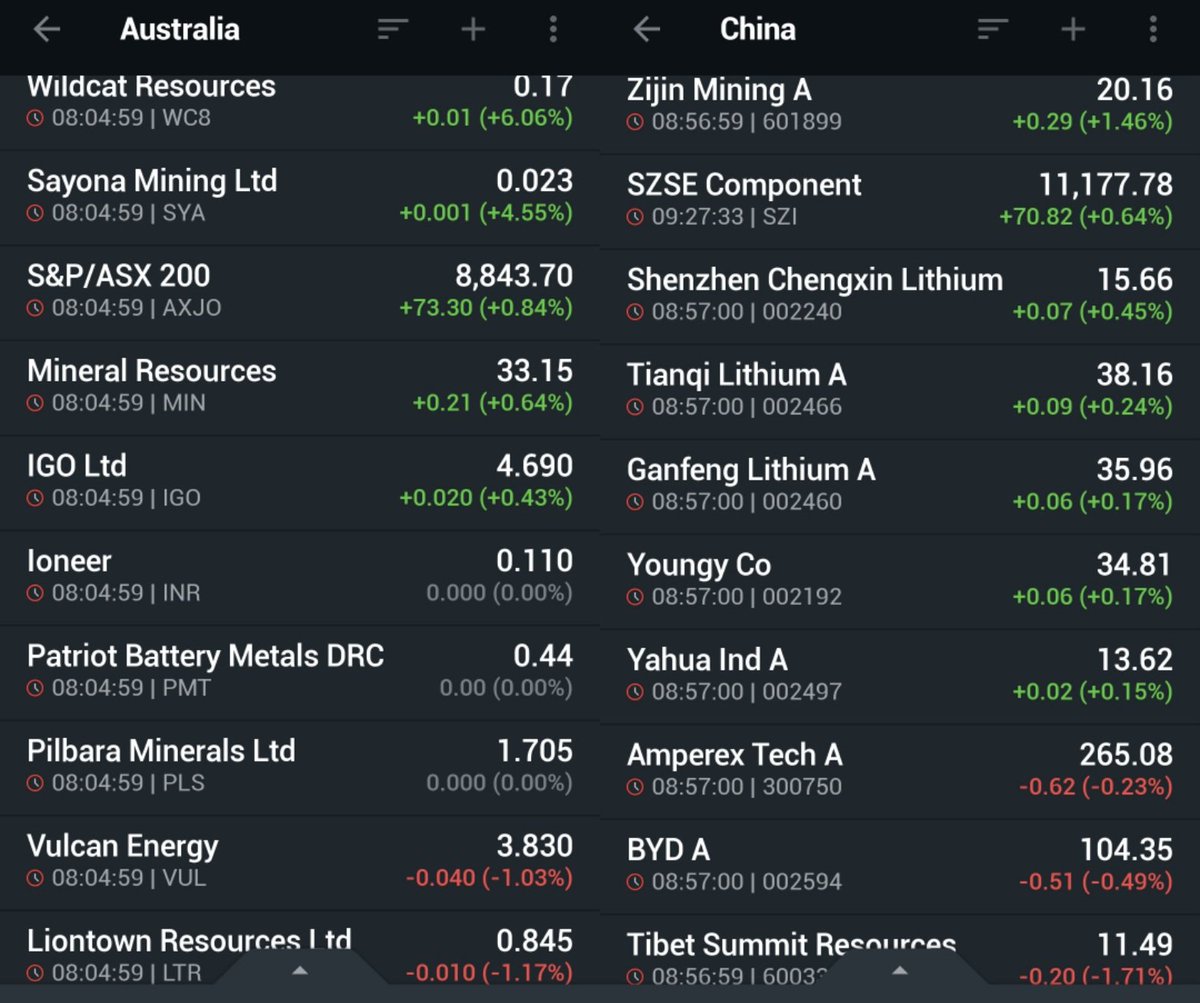Open sort settings for the China watchlist
This screenshot has height=1003, width=1200.
click(992, 29)
